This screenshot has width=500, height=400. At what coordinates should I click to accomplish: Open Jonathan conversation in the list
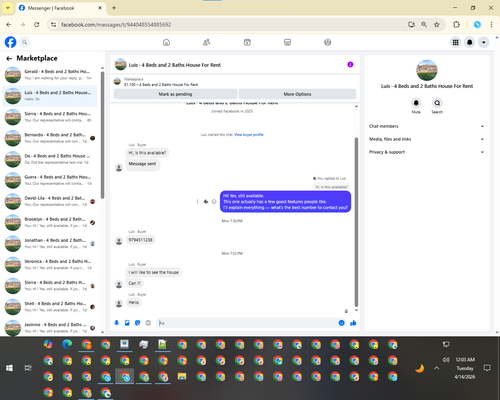50,244
